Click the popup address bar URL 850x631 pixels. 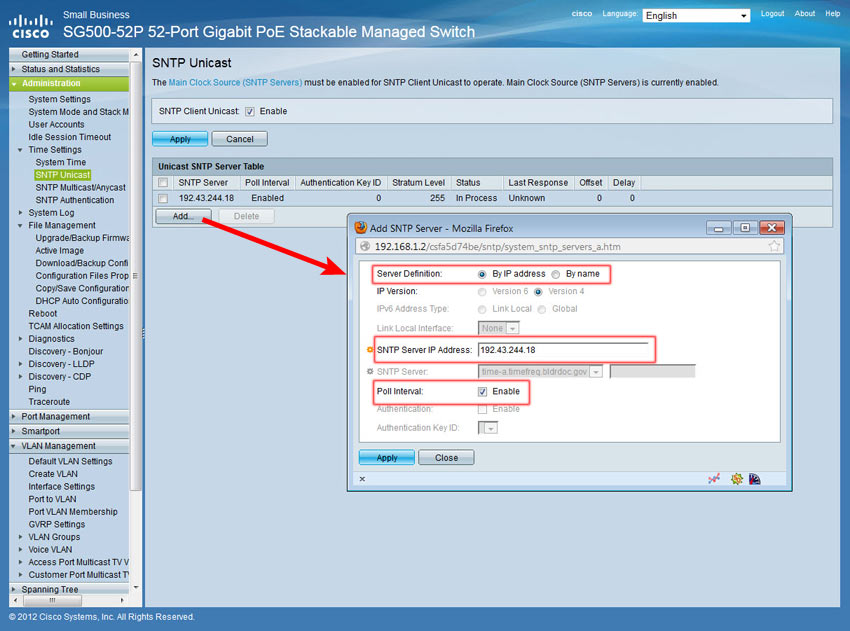tap(498, 247)
